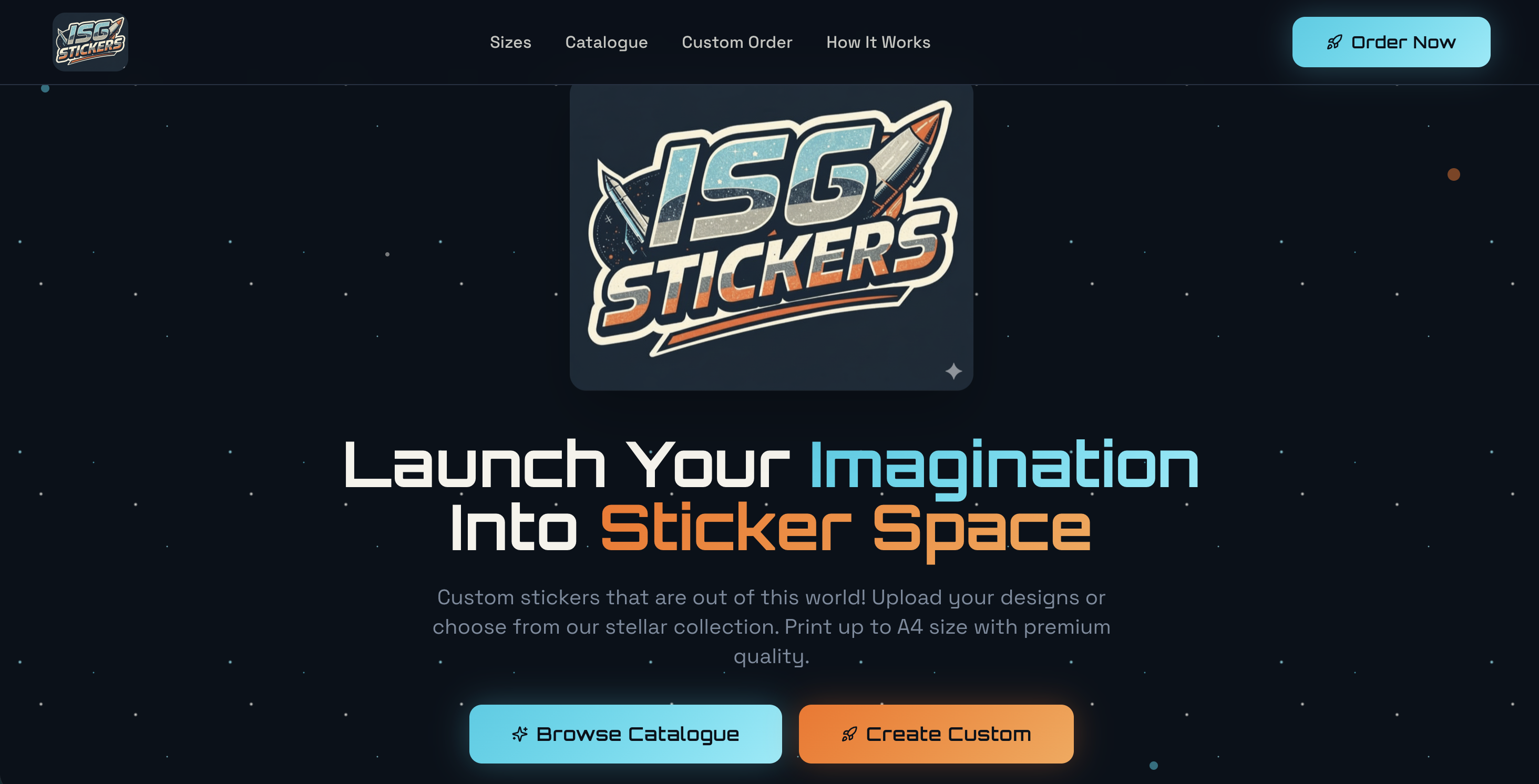The width and height of the screenshot is (1539, 784).
Task: Click the ISG Stickers logo in navbar
Action: coord(90,43)
